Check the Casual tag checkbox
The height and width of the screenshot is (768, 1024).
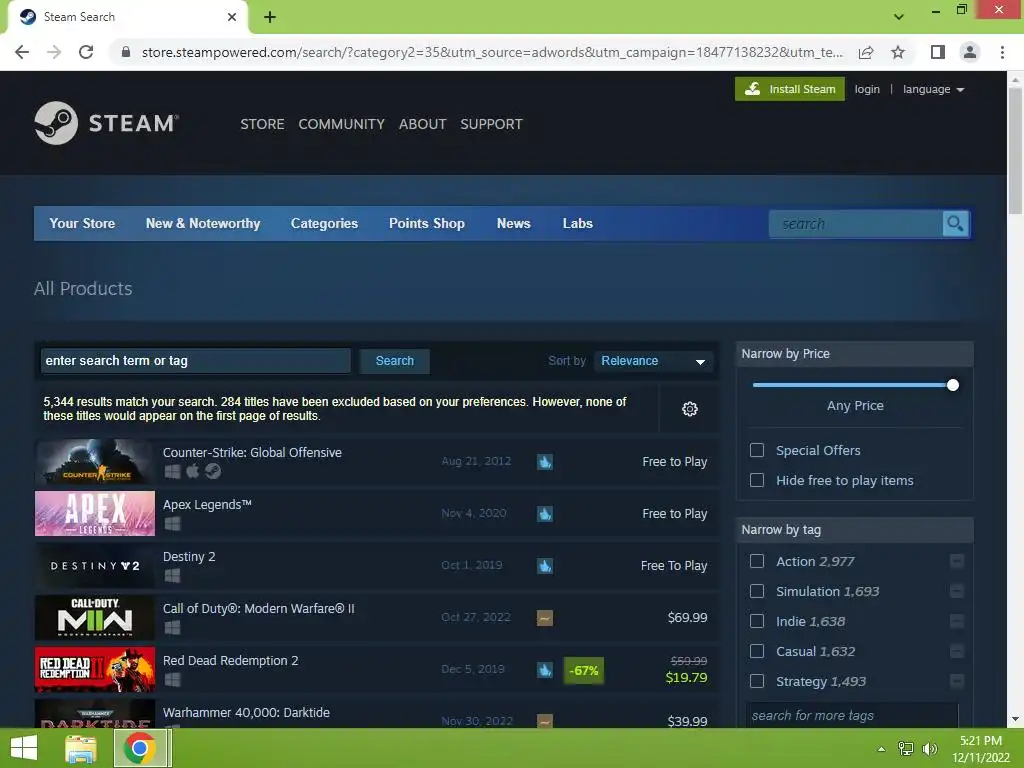click(757, 651)
